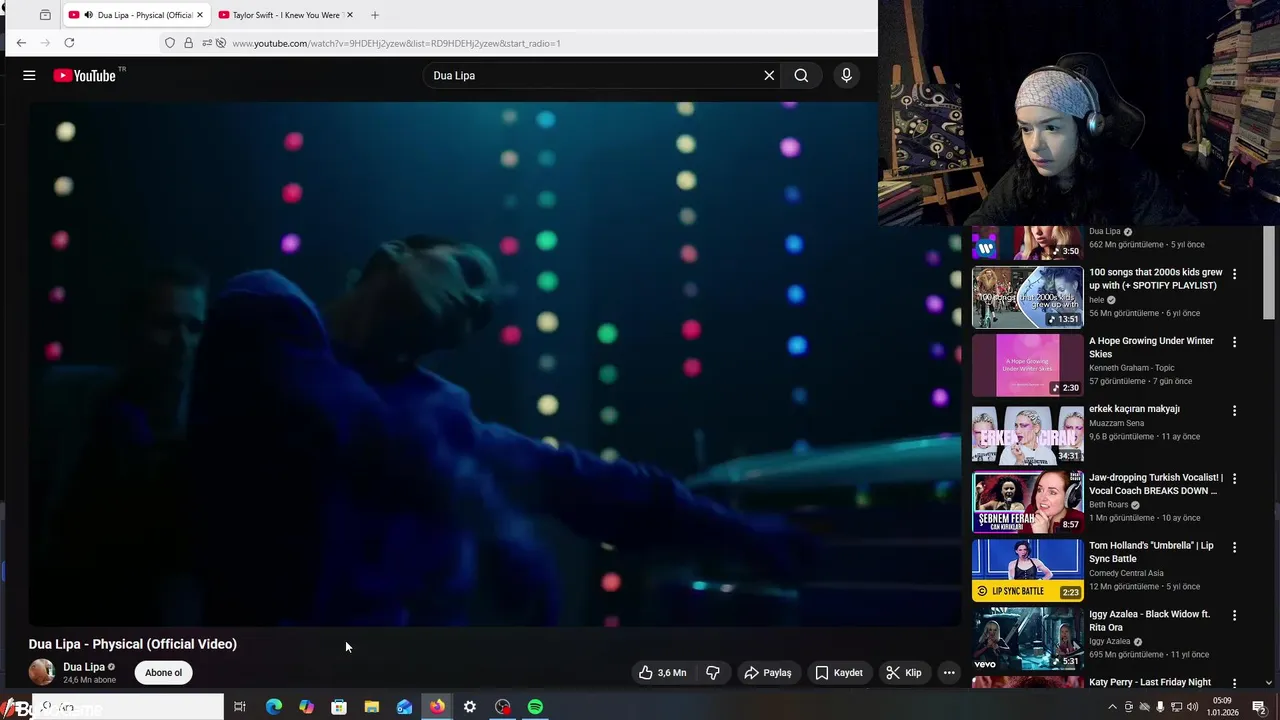Launch Microsoft Edge from taskbar
This screenshot has height=720, width=1280.
(273, 707)
